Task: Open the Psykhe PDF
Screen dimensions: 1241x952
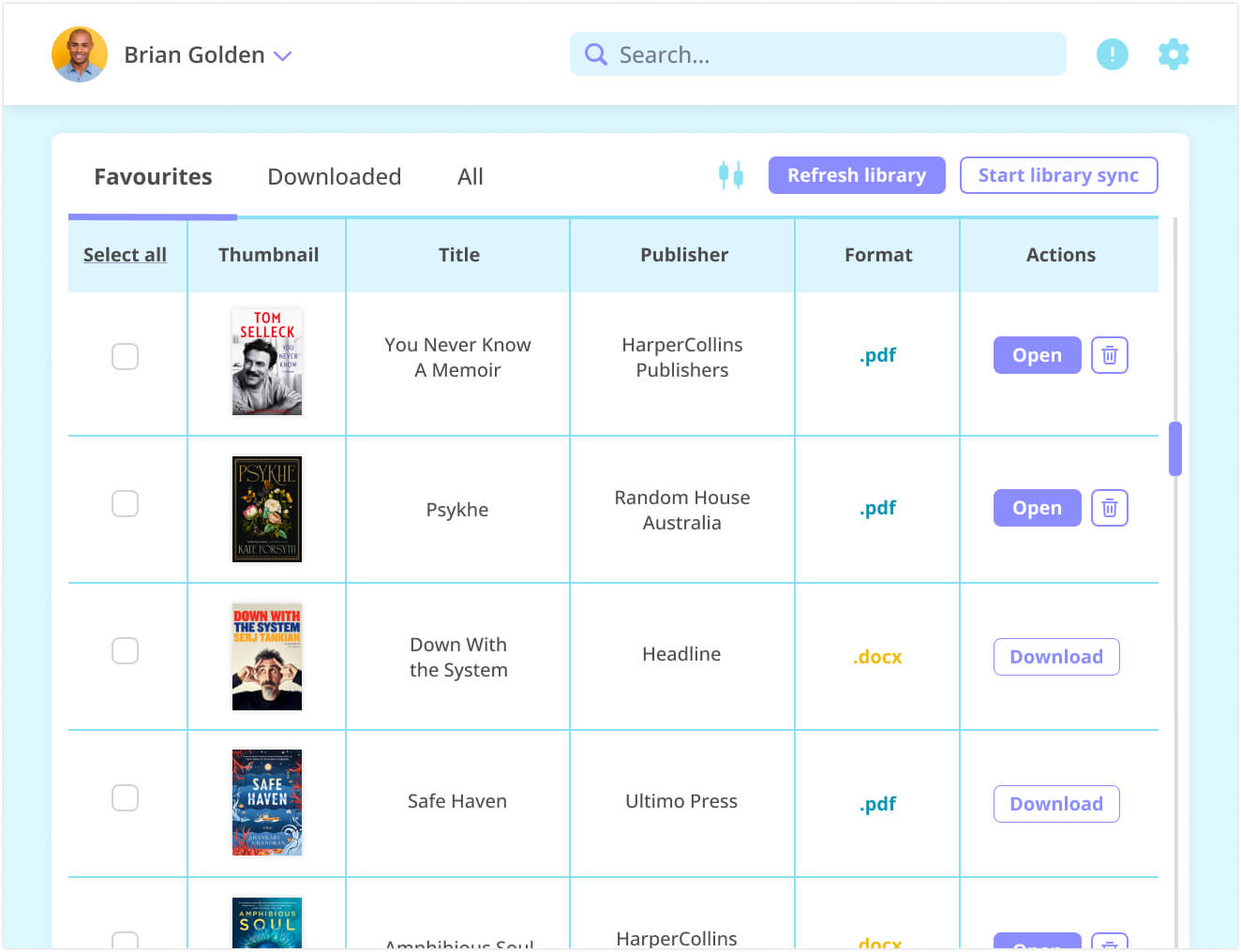Action: [1037, 508]
